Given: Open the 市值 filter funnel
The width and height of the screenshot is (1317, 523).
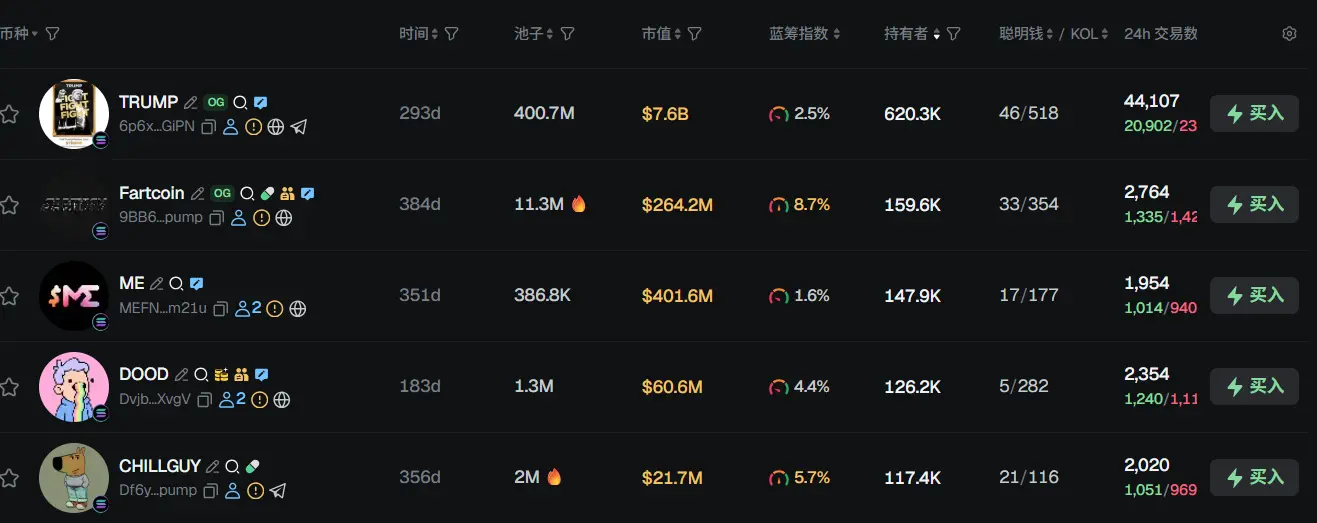Looking at the screenshot, I should [695, 34].
